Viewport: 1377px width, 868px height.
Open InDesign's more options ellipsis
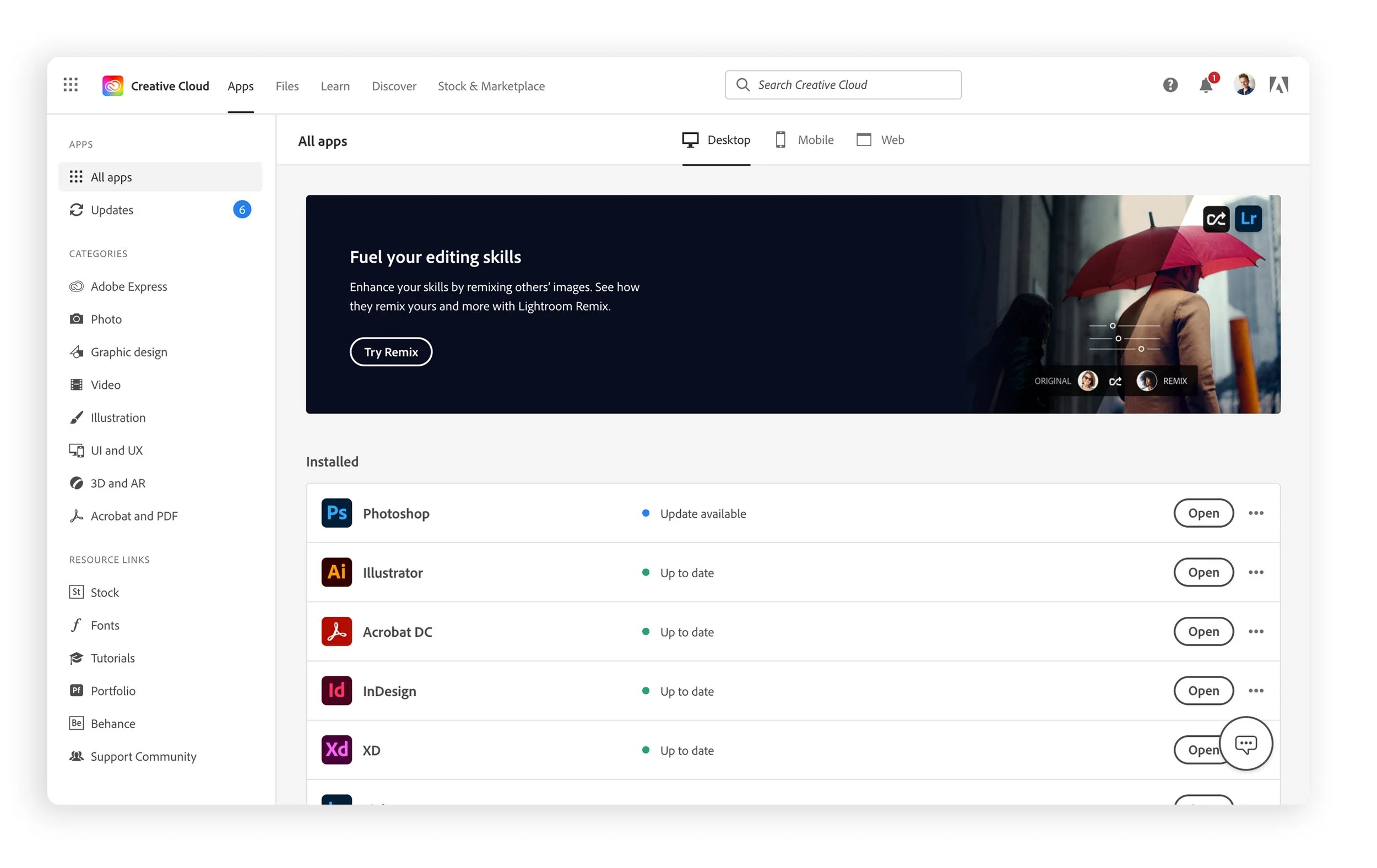click(x=1256, y=690)
